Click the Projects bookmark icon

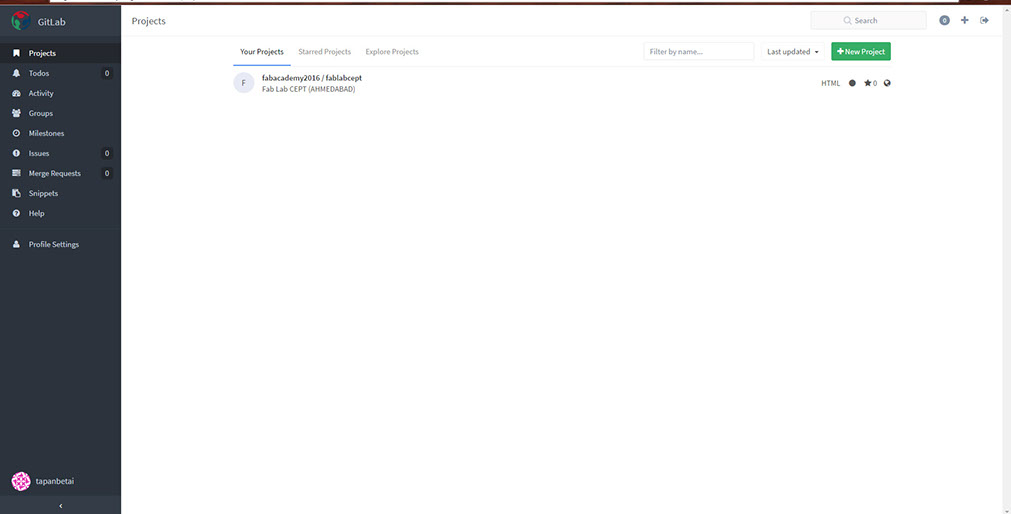(16, 53)
